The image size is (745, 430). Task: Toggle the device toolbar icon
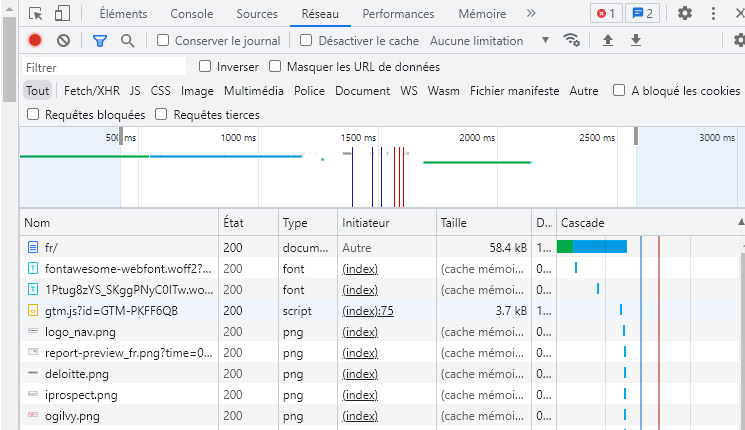[x=62, y=14]
